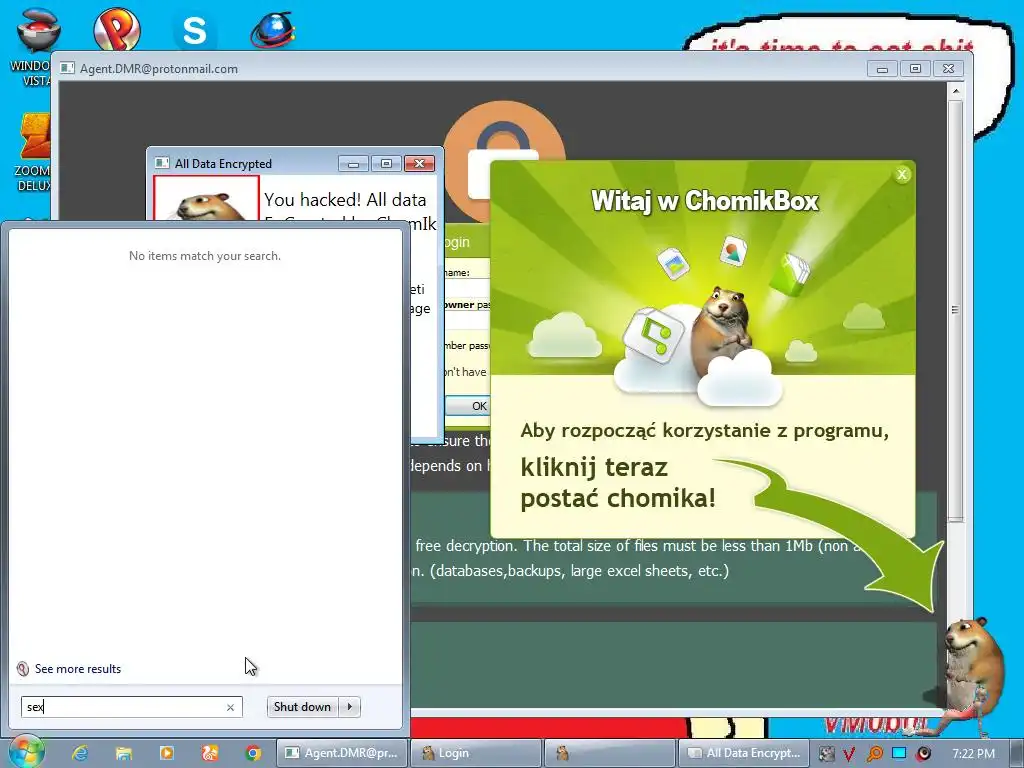Open the blue globe desktop icon
Viewport: 1024px width, 768px height.
(272, 30)
